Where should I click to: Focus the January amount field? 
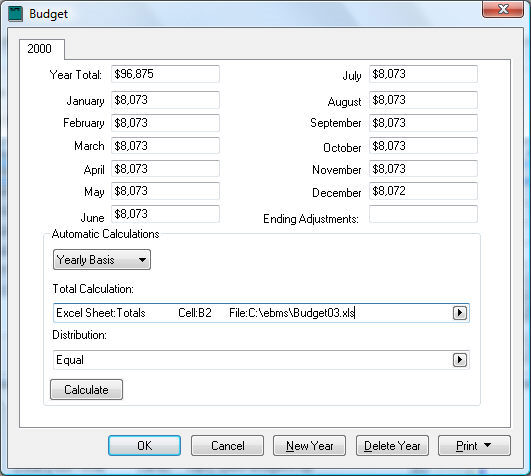(165, 100)
